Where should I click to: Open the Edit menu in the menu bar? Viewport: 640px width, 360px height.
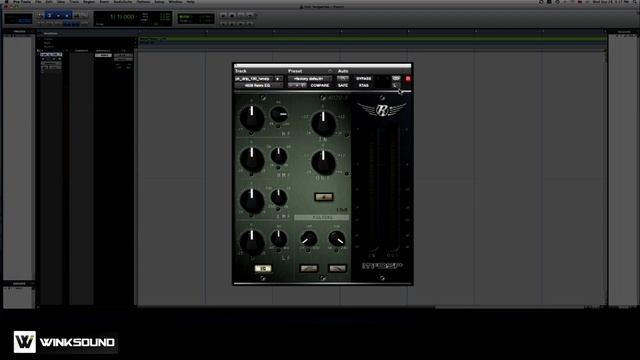pyautogui.click(x=49, y=2)
